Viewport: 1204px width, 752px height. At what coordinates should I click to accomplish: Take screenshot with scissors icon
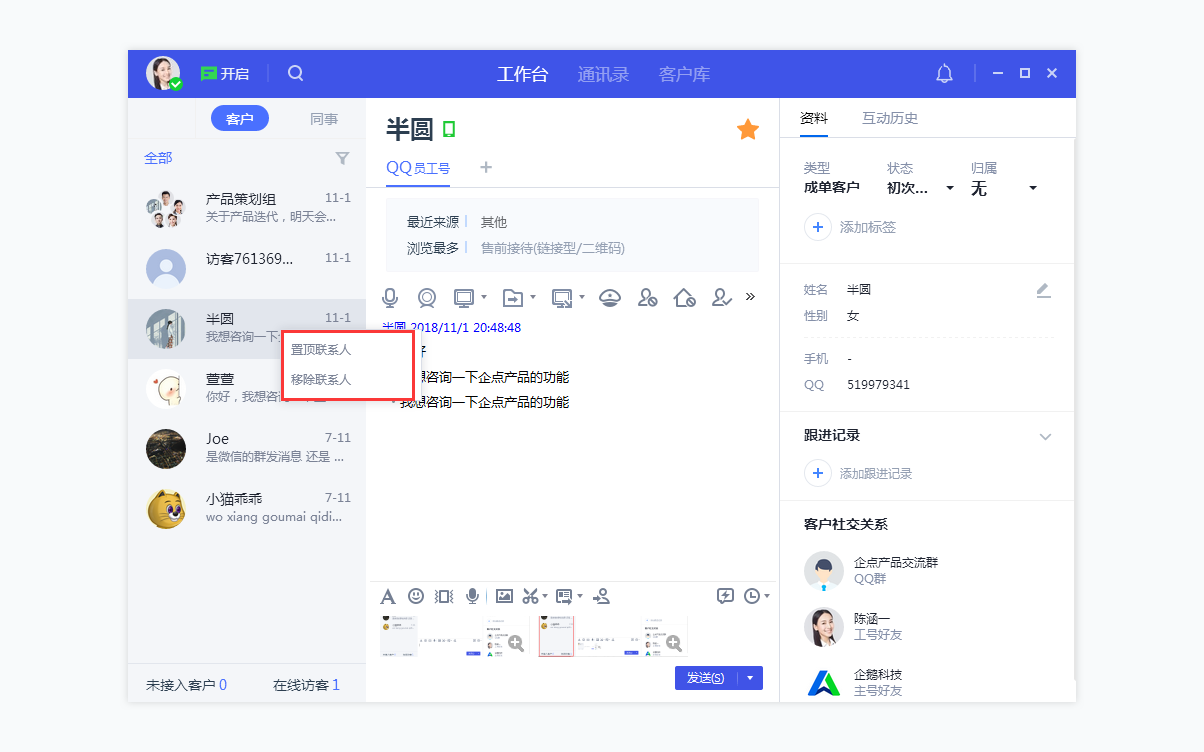click(531, 596)
